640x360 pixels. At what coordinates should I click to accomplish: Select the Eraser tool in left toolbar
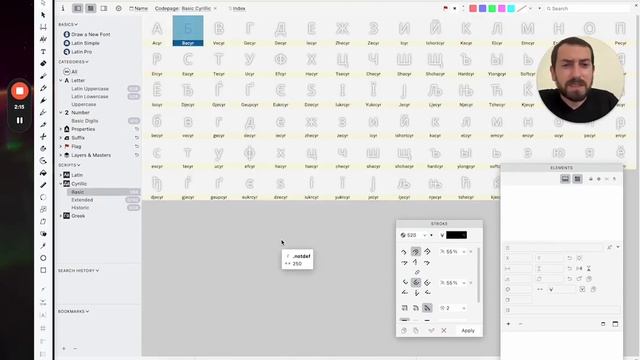point(43,63)
